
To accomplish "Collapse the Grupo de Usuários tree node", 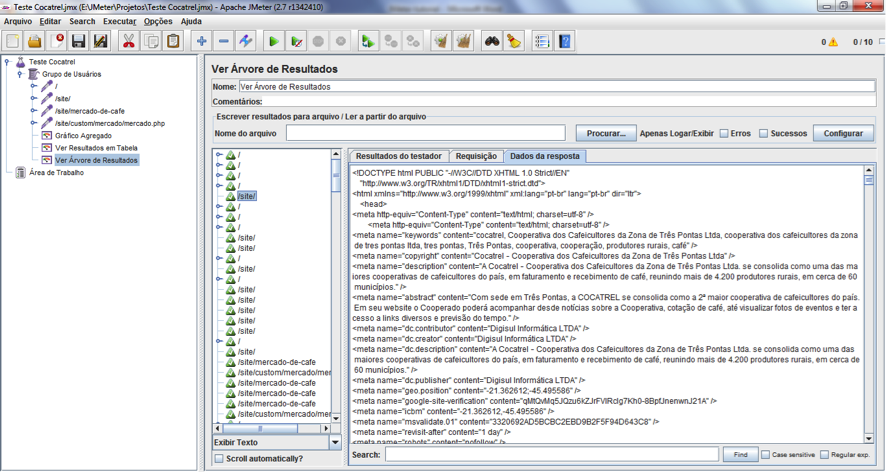I will tap(20, 74).
